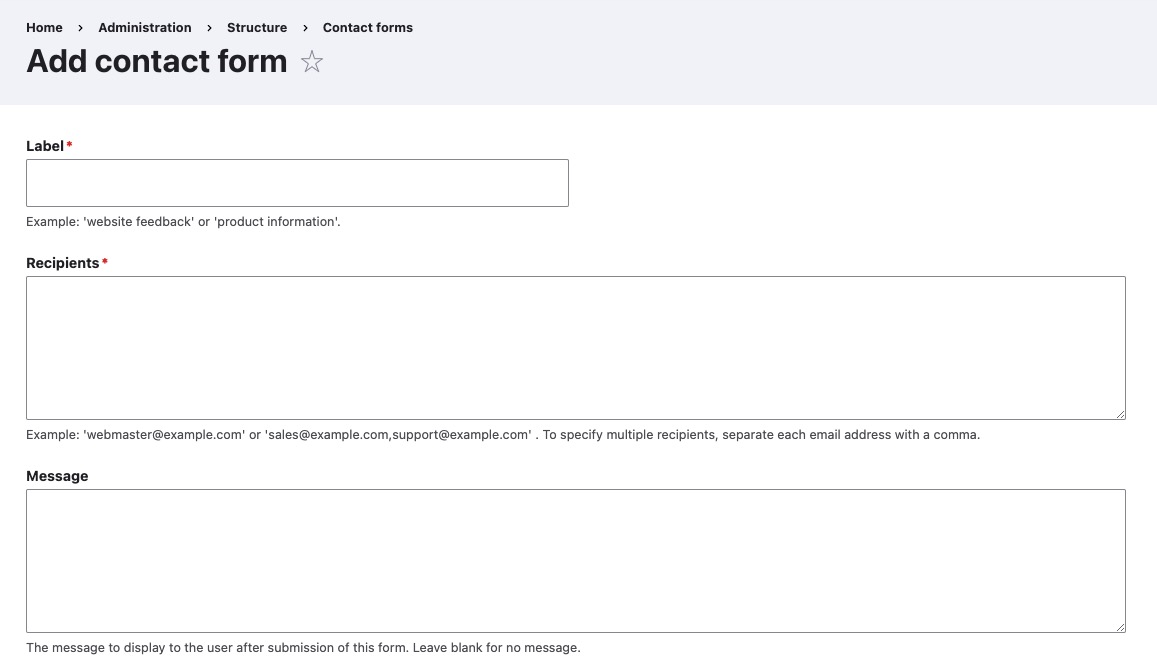
Task: Click the website feedback example help text
Action: pyautogui.click(x=183, y=221)
